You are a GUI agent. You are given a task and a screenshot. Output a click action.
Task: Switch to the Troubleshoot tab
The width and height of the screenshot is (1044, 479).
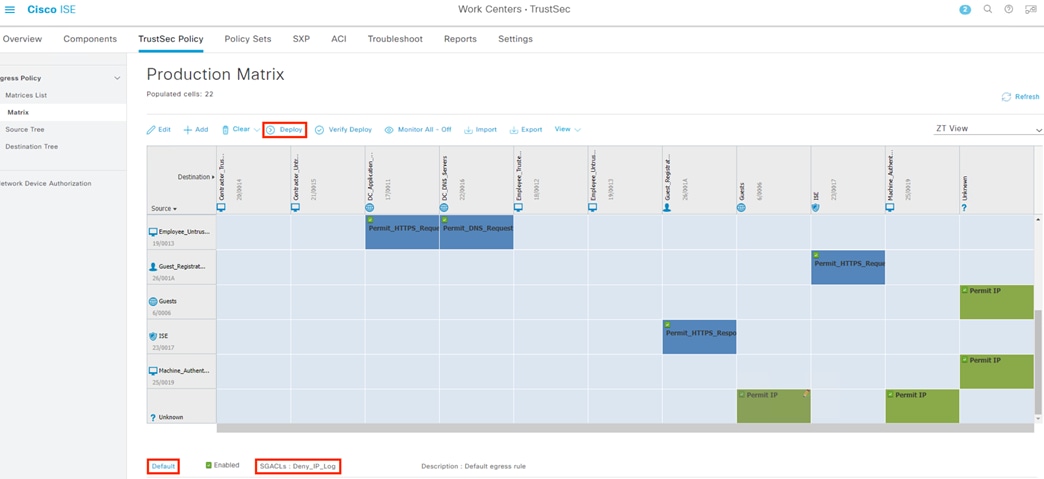395,39
